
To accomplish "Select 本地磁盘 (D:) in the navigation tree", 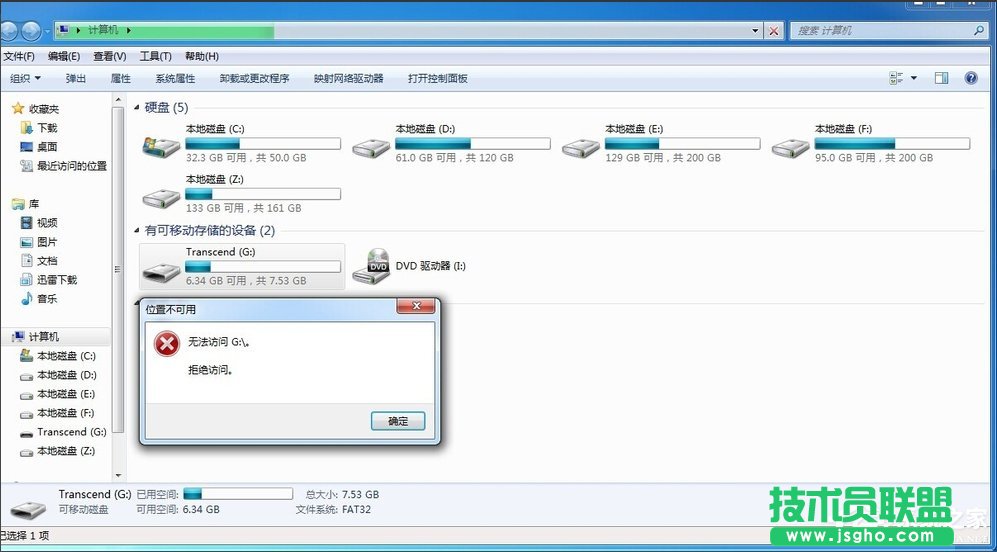I will (67, 375).
